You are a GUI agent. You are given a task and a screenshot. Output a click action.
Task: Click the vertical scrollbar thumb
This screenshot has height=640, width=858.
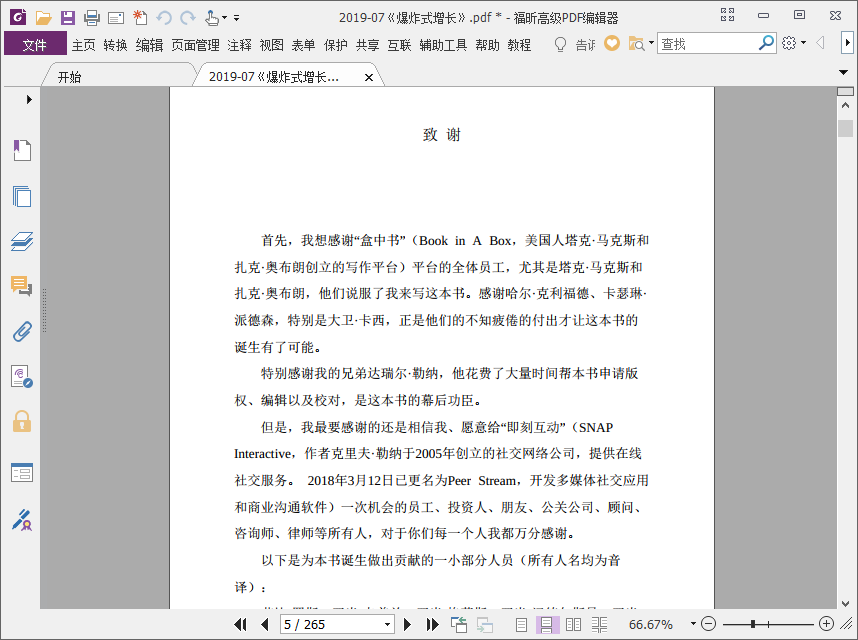(x=845, y=128)
